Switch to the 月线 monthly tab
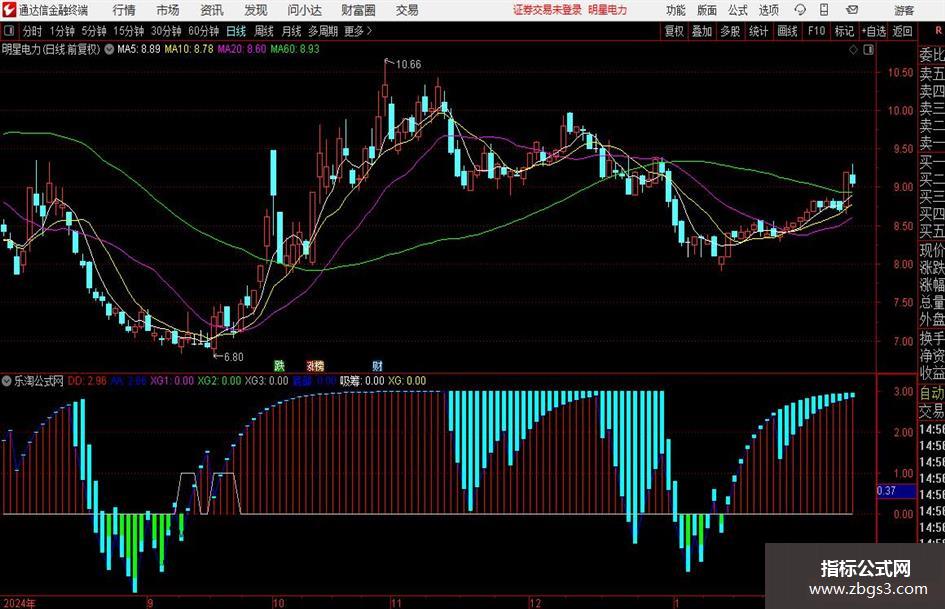Screen dimensions: 945x609 (x=291, y=31)
